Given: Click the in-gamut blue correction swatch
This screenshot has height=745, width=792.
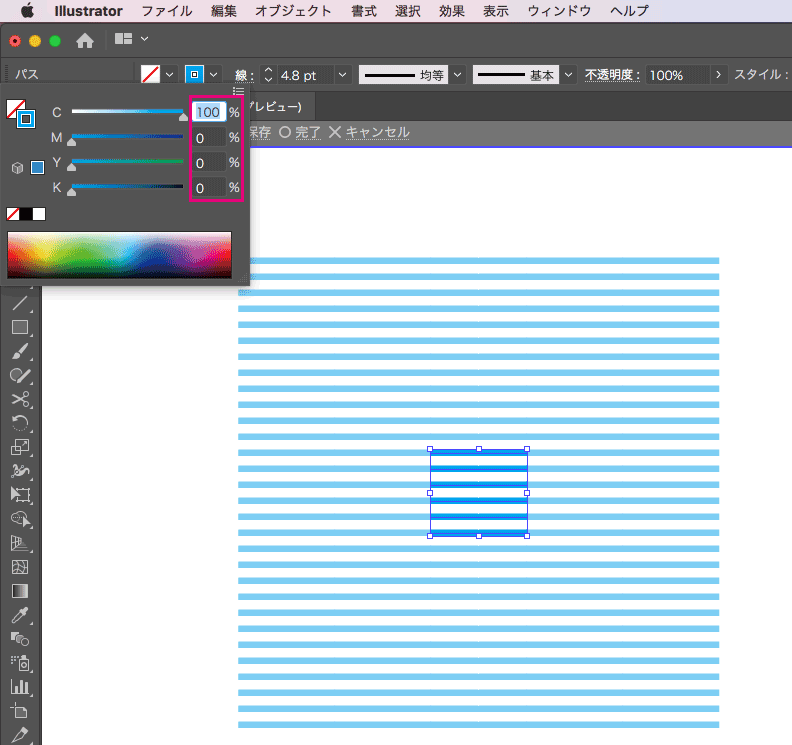Looking at the screenshot, I should 37,168.
